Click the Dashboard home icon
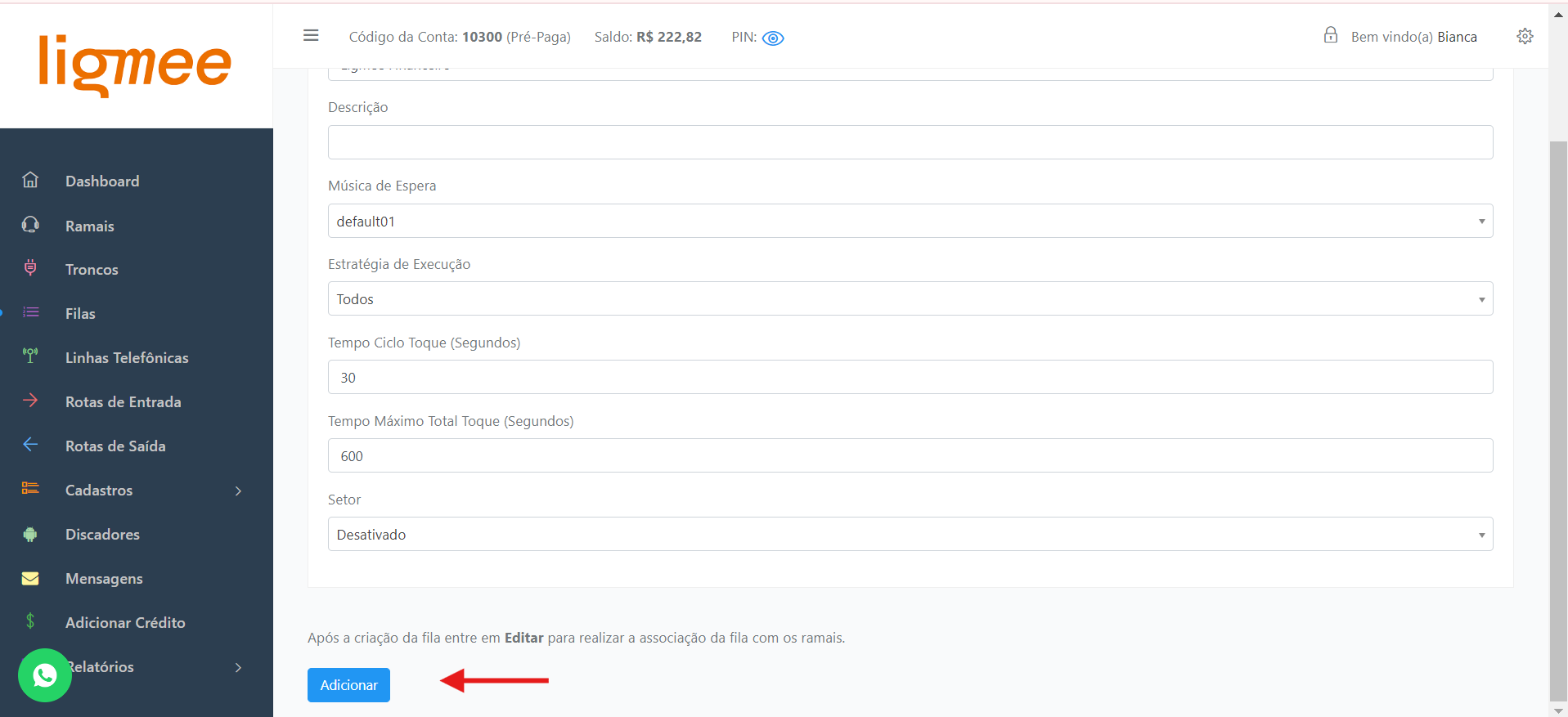 tap(30, 180)
